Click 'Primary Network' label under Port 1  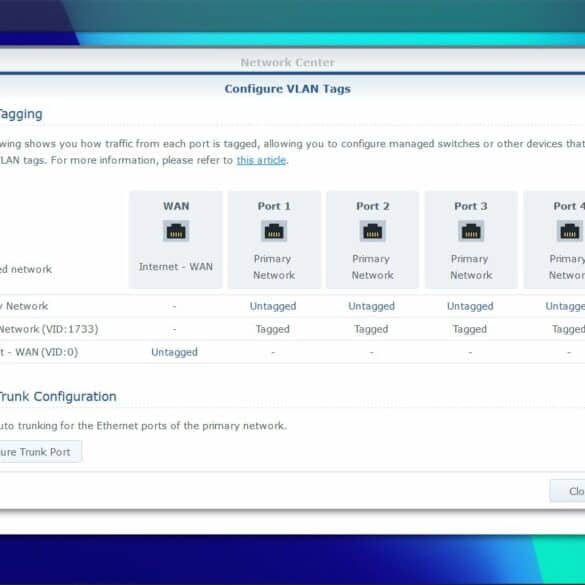point(274,267)
